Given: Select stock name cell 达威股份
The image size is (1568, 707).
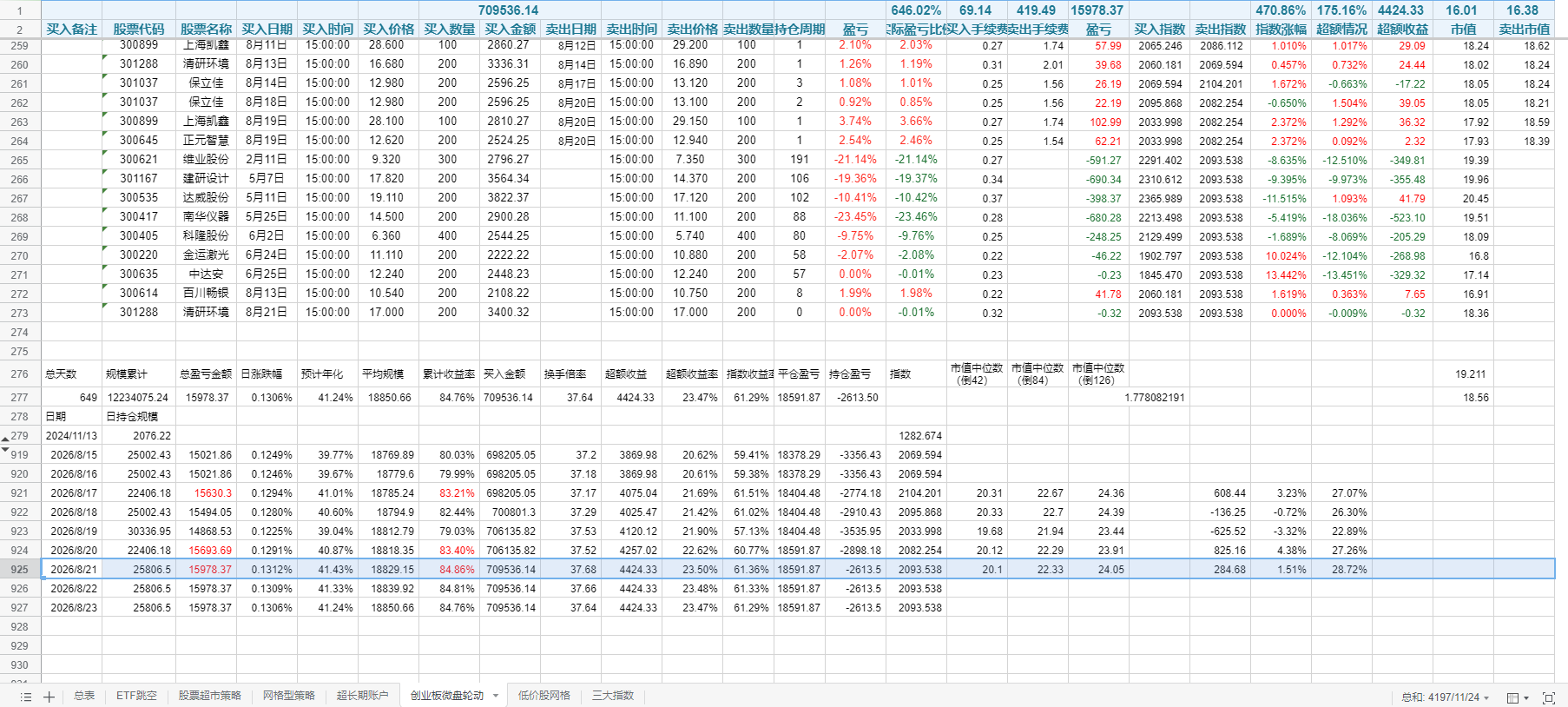Looking at the screenshot, I should (x=206, y=198).
